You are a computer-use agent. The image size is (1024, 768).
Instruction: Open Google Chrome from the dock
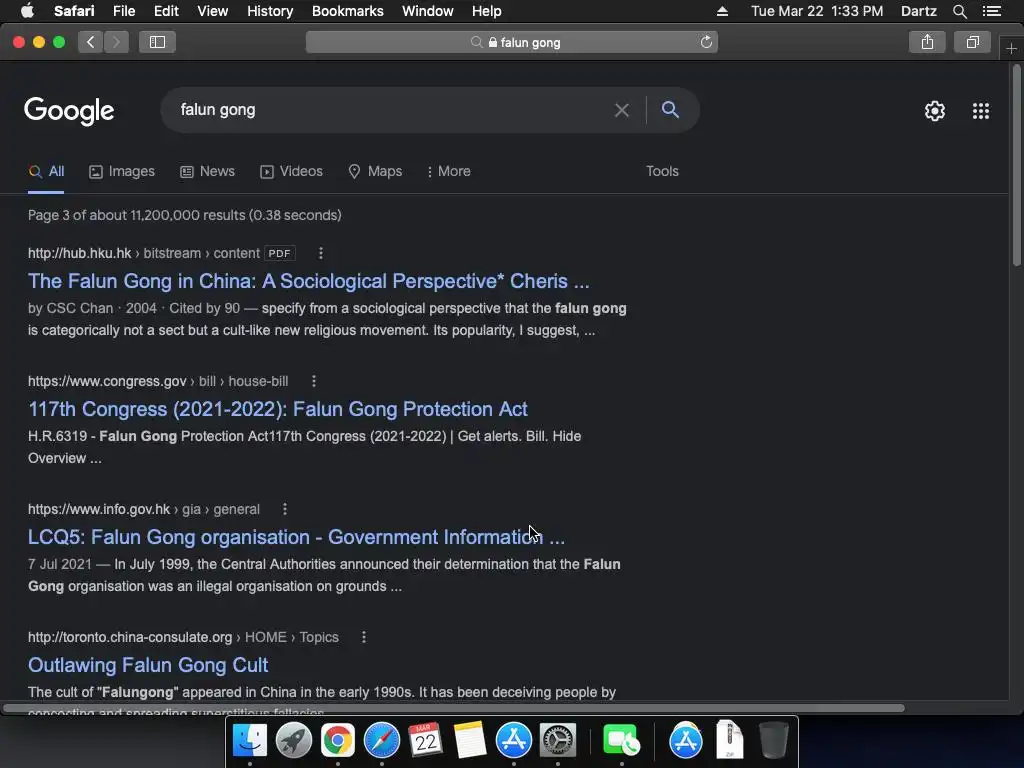[338, 741]
